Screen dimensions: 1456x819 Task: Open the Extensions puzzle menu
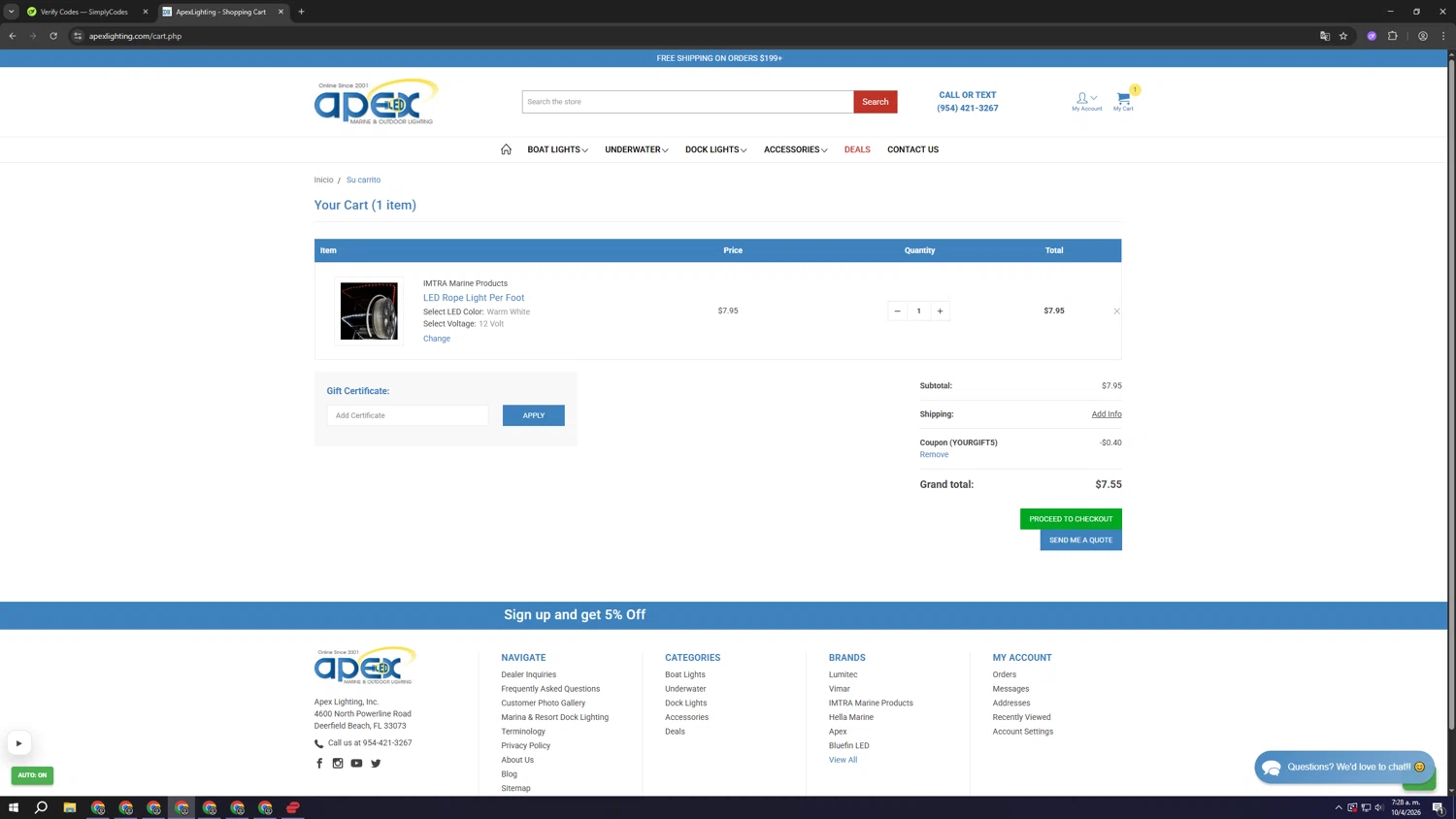tap(1392, 36)
